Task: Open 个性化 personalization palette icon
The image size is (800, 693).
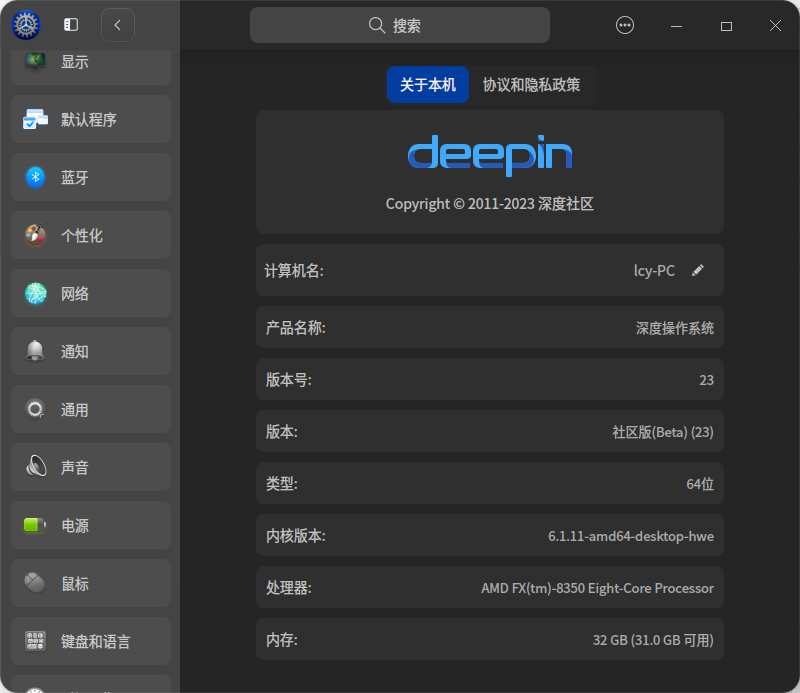Action: (35, 235)
